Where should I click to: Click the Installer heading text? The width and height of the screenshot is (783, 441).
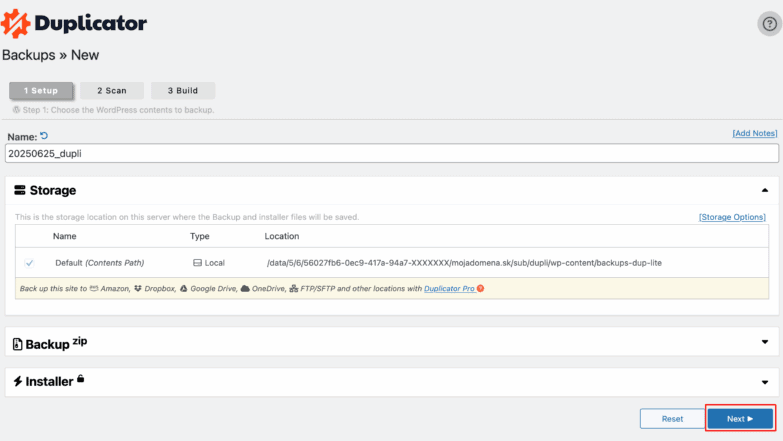[49, 382]
